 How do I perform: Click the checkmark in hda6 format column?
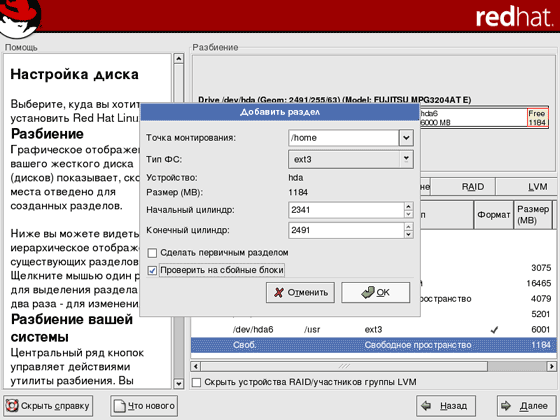(494, 330)
